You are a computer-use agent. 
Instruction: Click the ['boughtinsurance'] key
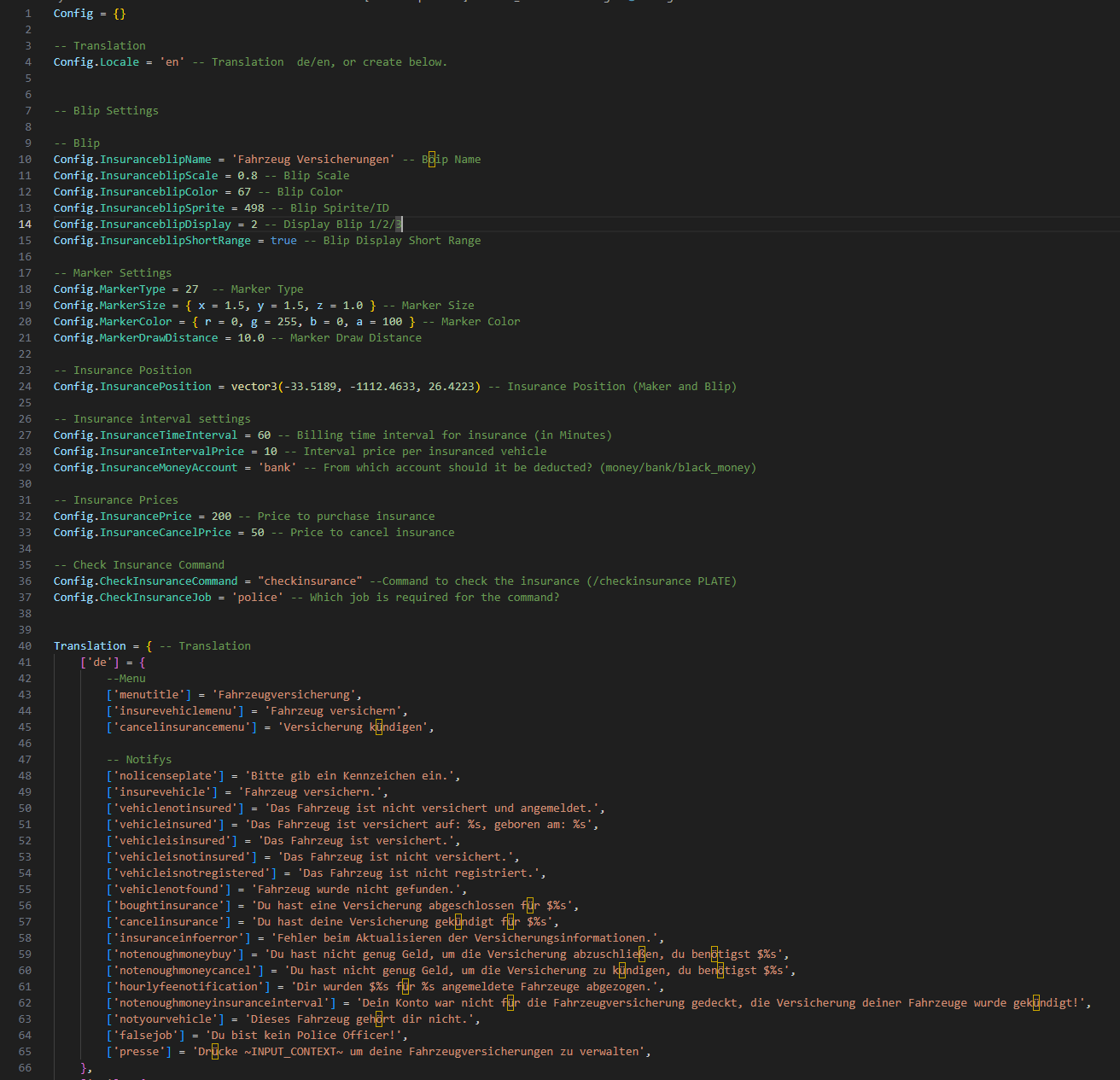point(169,906)
